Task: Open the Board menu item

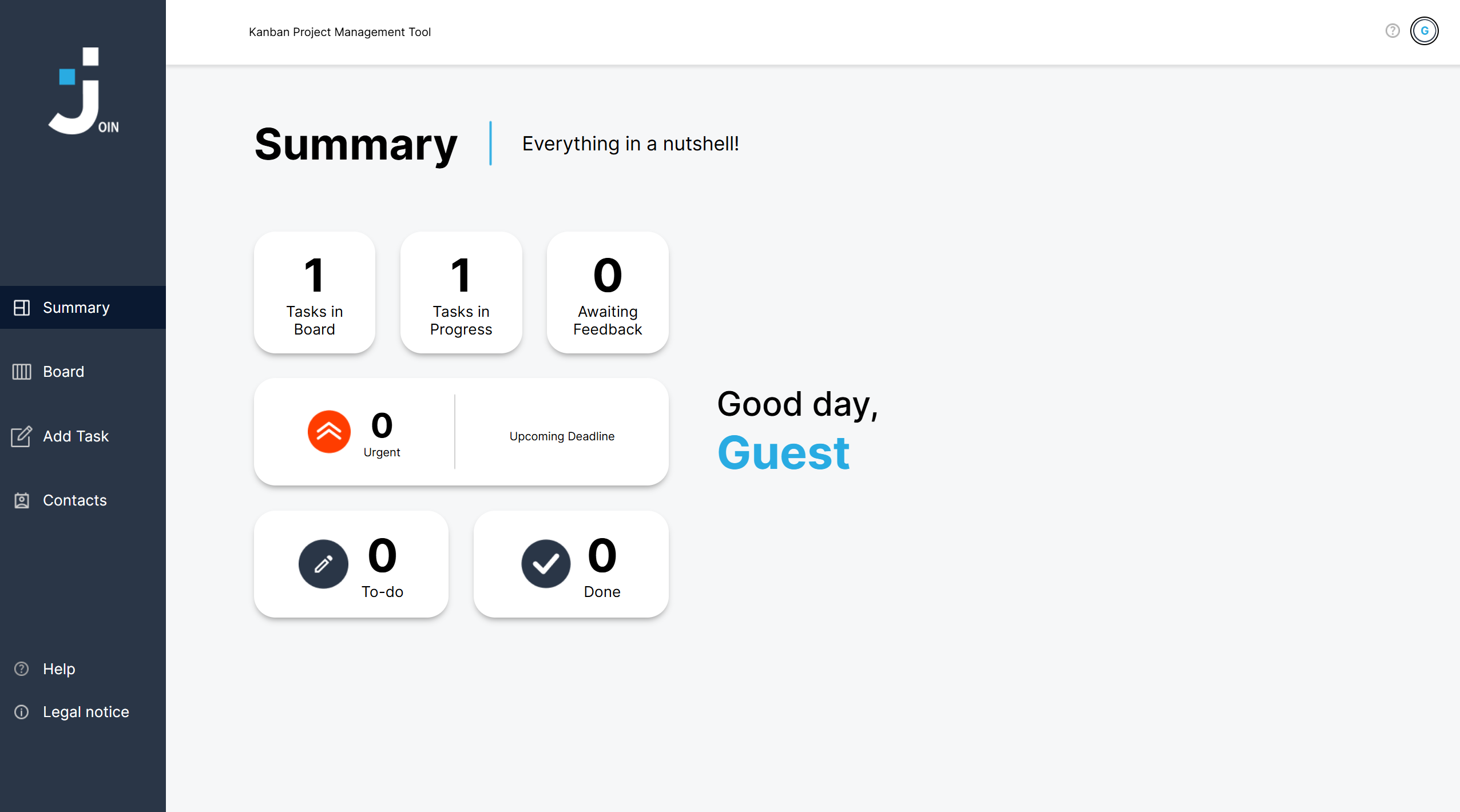Action: 64,372
